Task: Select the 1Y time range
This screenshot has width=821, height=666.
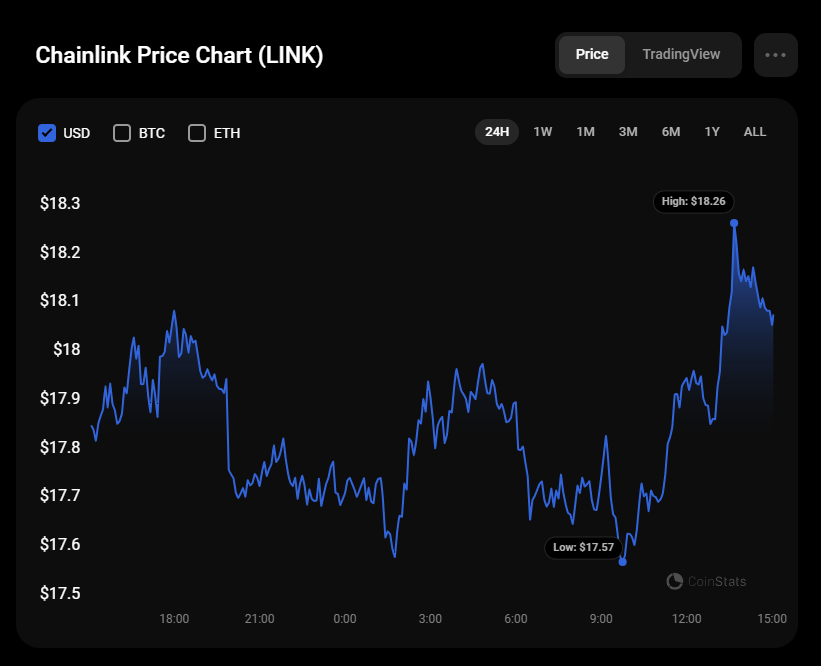Action: [x=712, y=132]
